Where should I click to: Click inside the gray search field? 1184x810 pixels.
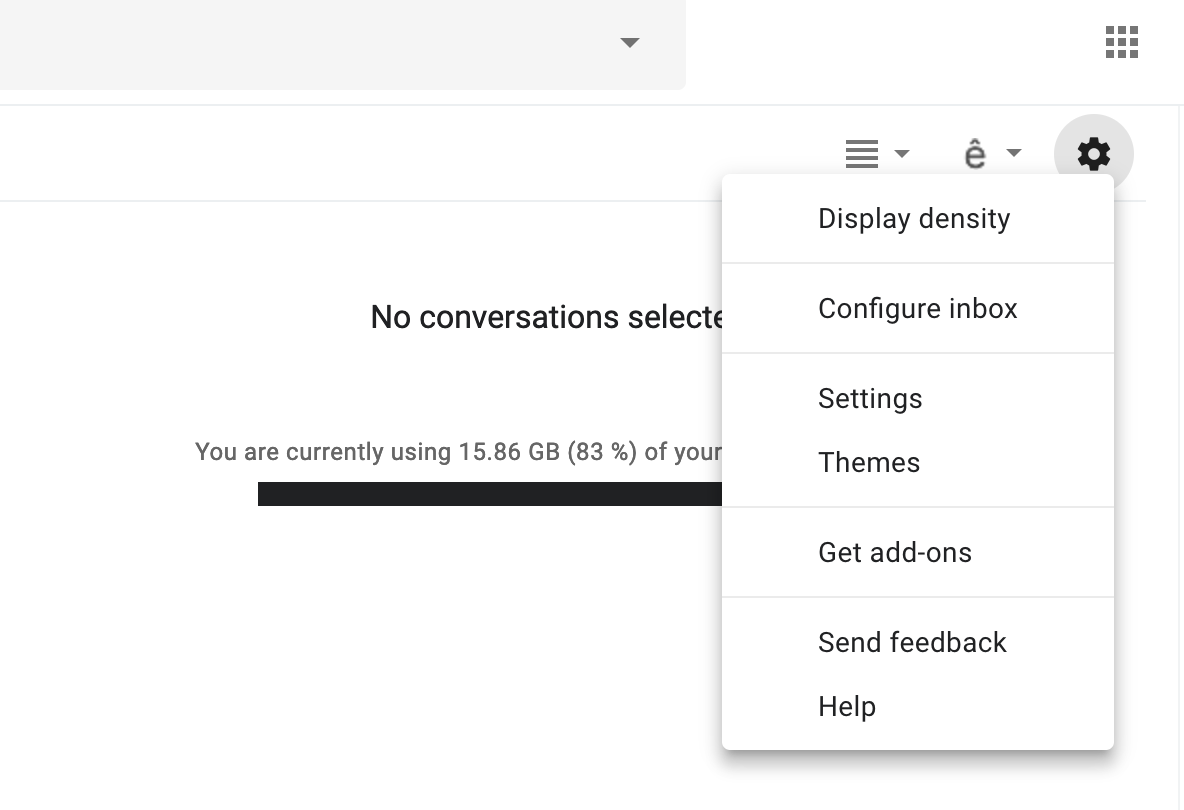click(x=300, y=43)
